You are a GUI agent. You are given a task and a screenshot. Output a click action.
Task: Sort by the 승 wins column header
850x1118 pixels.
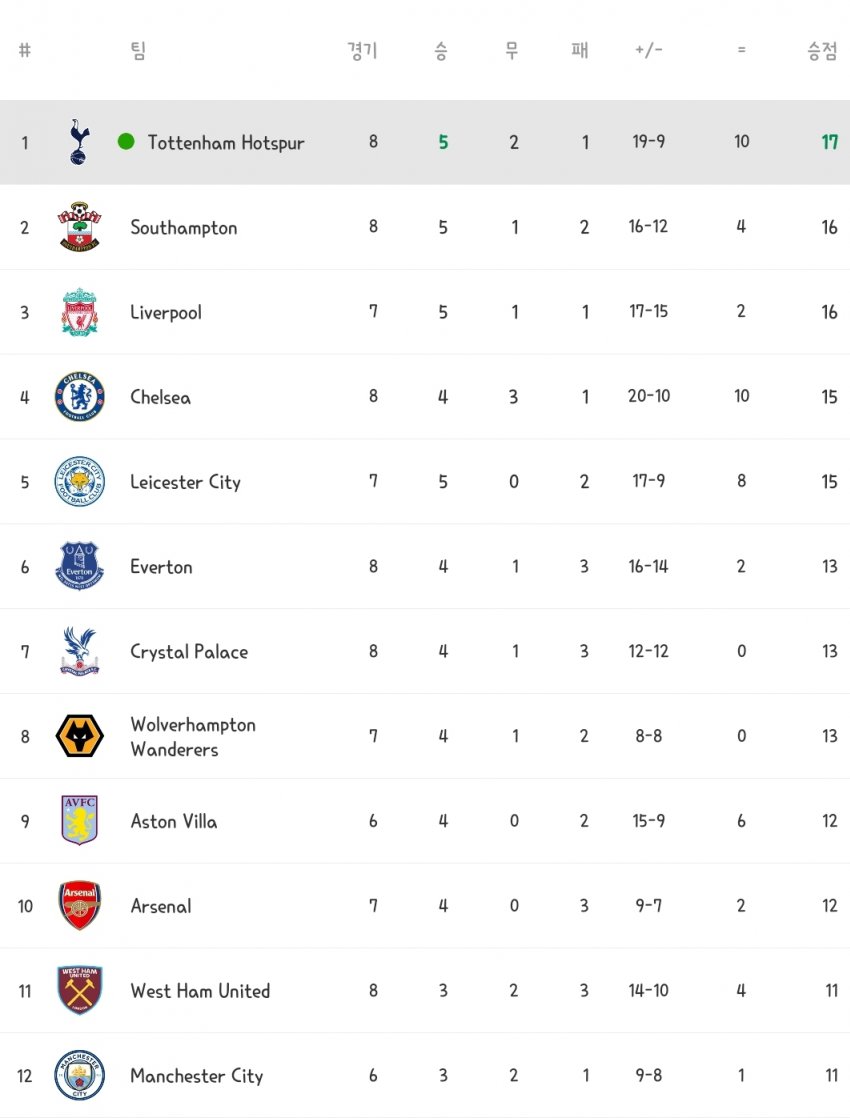pos(441,51)
